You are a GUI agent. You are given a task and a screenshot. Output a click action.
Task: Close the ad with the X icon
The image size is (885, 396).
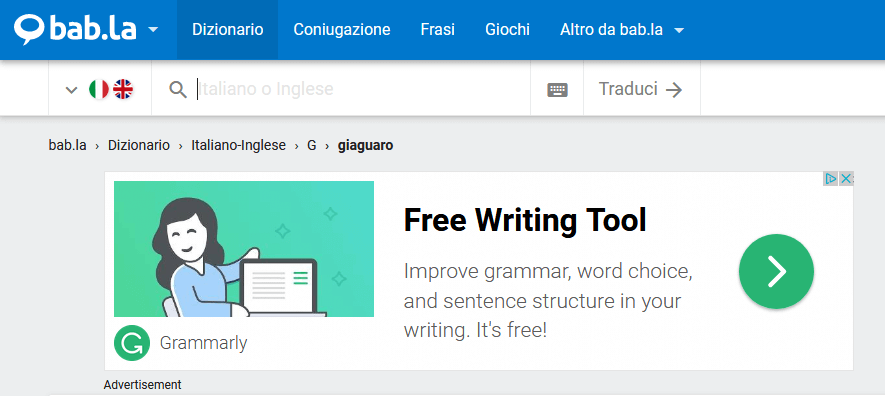pos(845,179)
